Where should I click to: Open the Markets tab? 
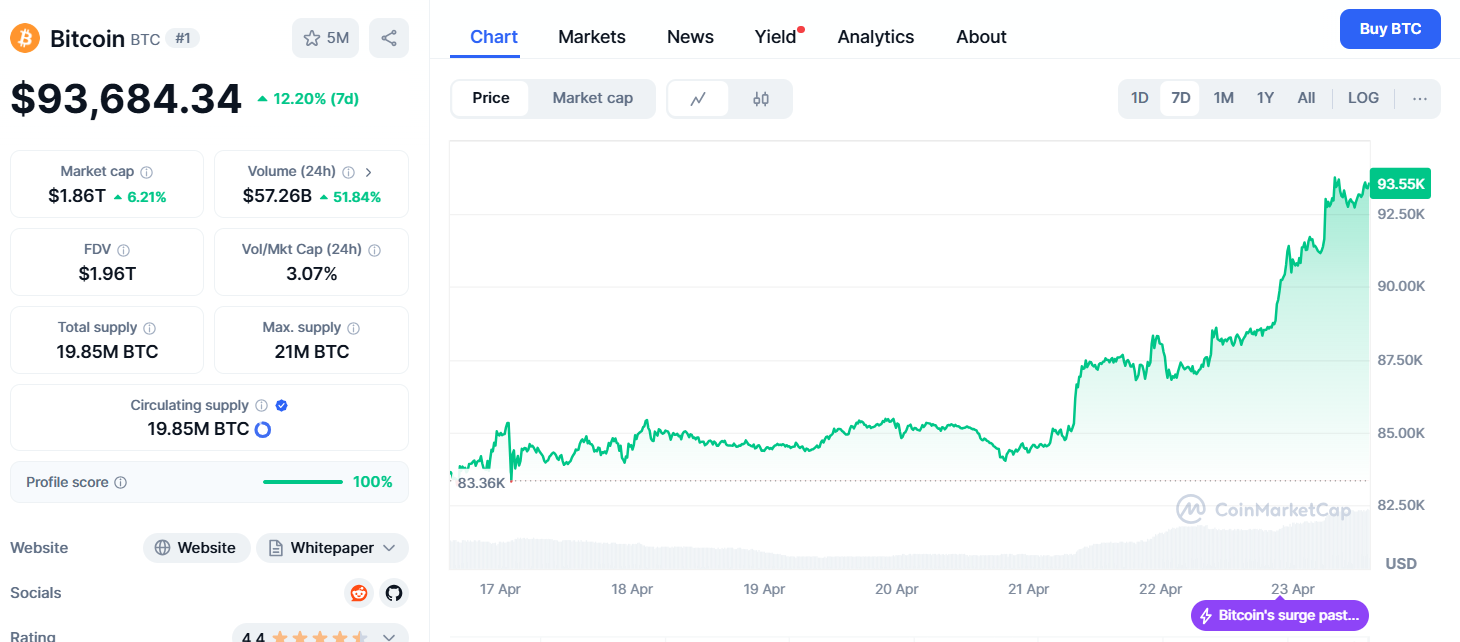pyautogui.click(x=592, y=37)
